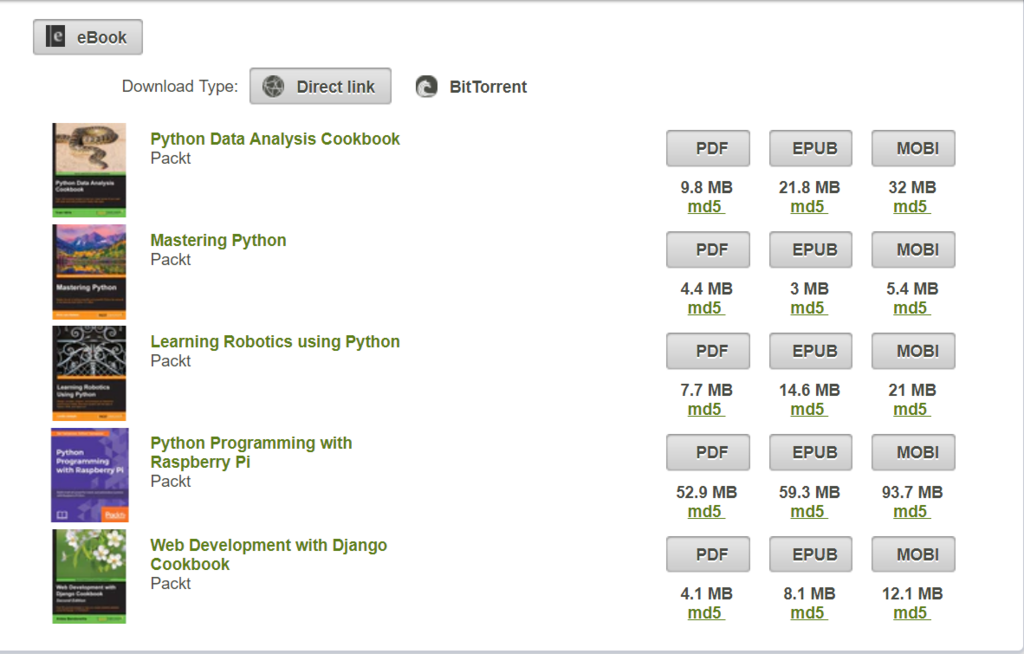This screenshot has width=1024, height=654.
Task: Select the Direct link globe icon
Action: (x=273, y=87)
